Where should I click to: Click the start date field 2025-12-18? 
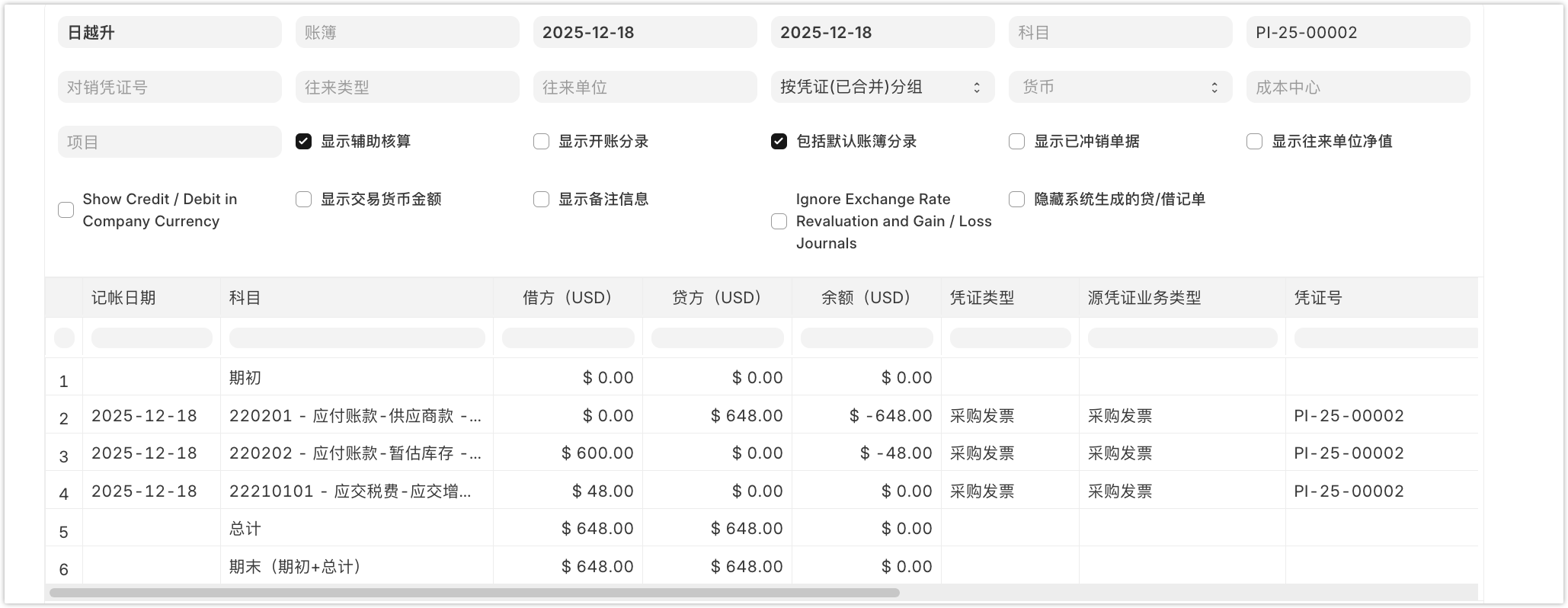(x=645, y=32)
